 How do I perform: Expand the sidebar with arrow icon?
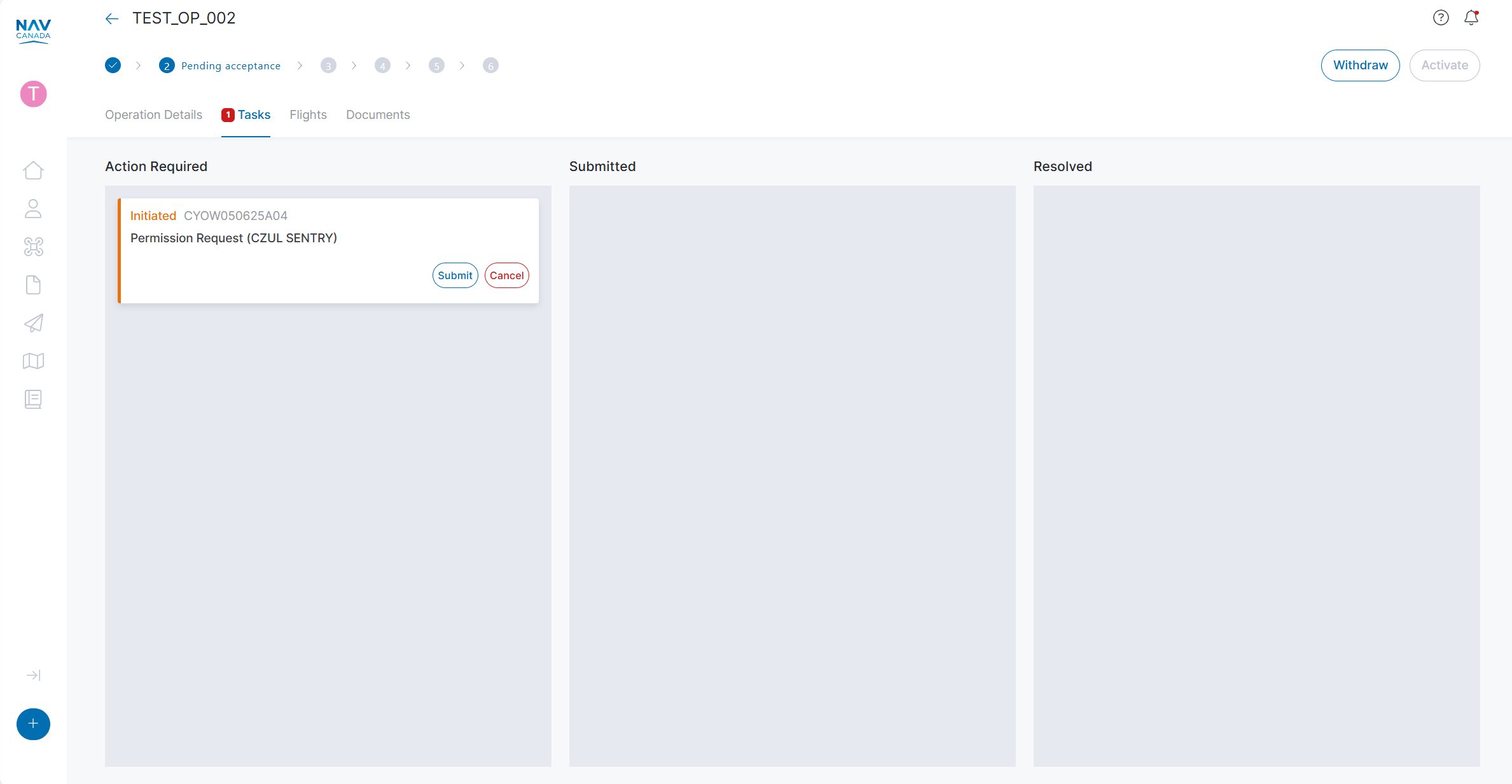point(33,675)
